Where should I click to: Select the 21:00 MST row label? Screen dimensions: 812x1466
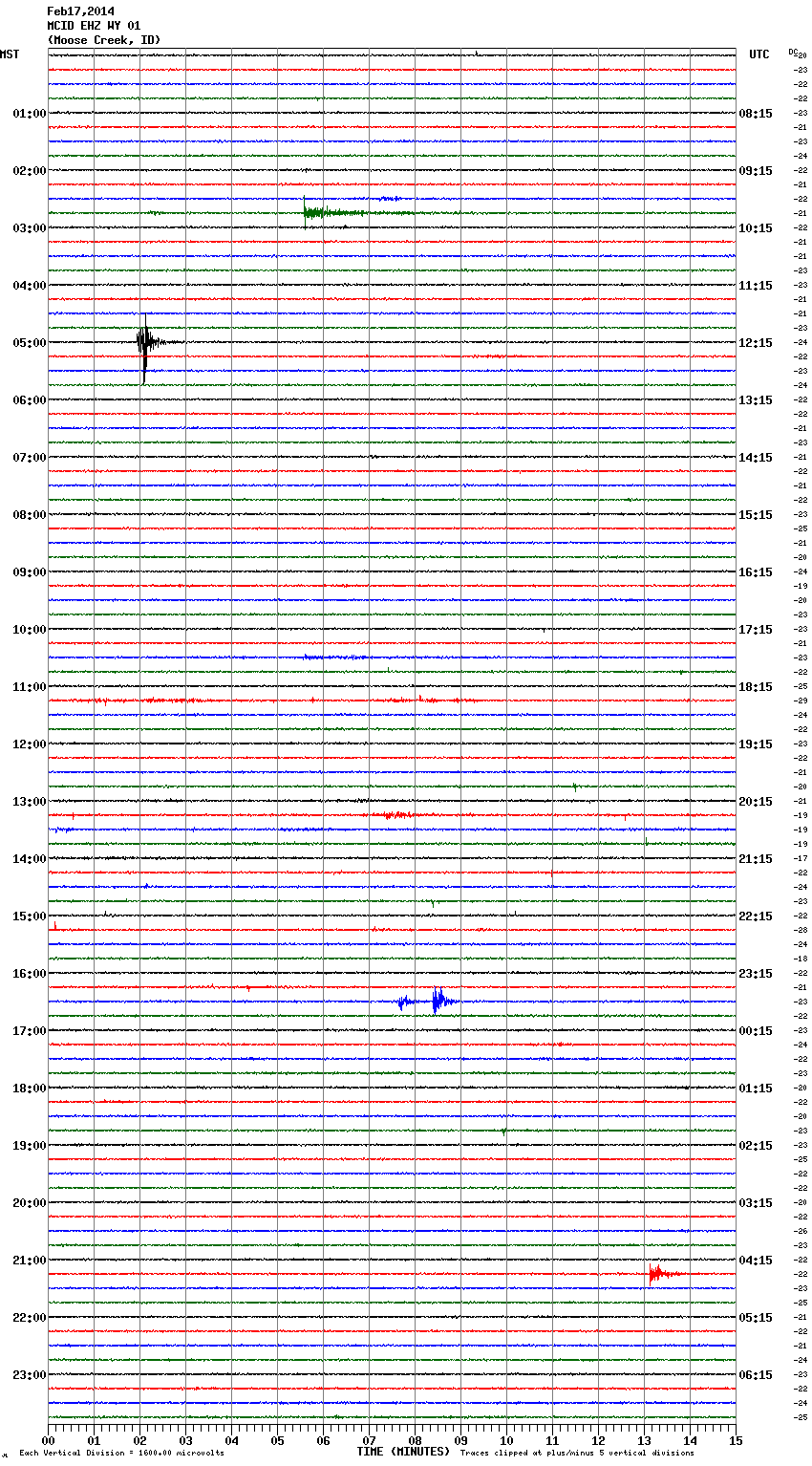(x=29, y=1261)
